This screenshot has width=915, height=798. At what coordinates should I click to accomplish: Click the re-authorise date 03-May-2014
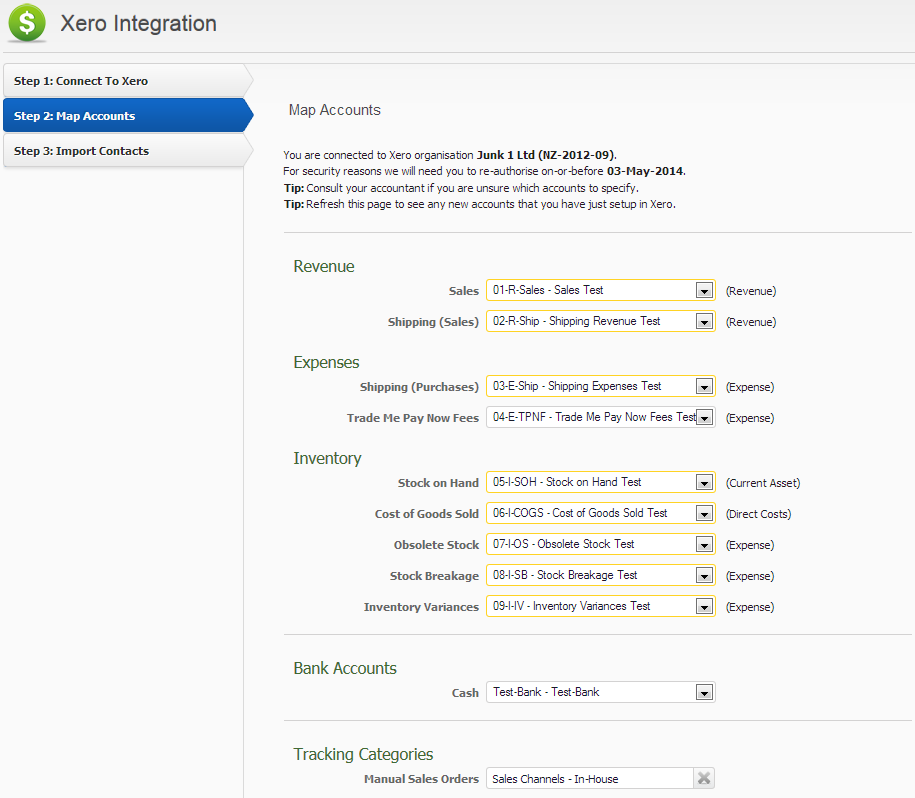[645, 171]
